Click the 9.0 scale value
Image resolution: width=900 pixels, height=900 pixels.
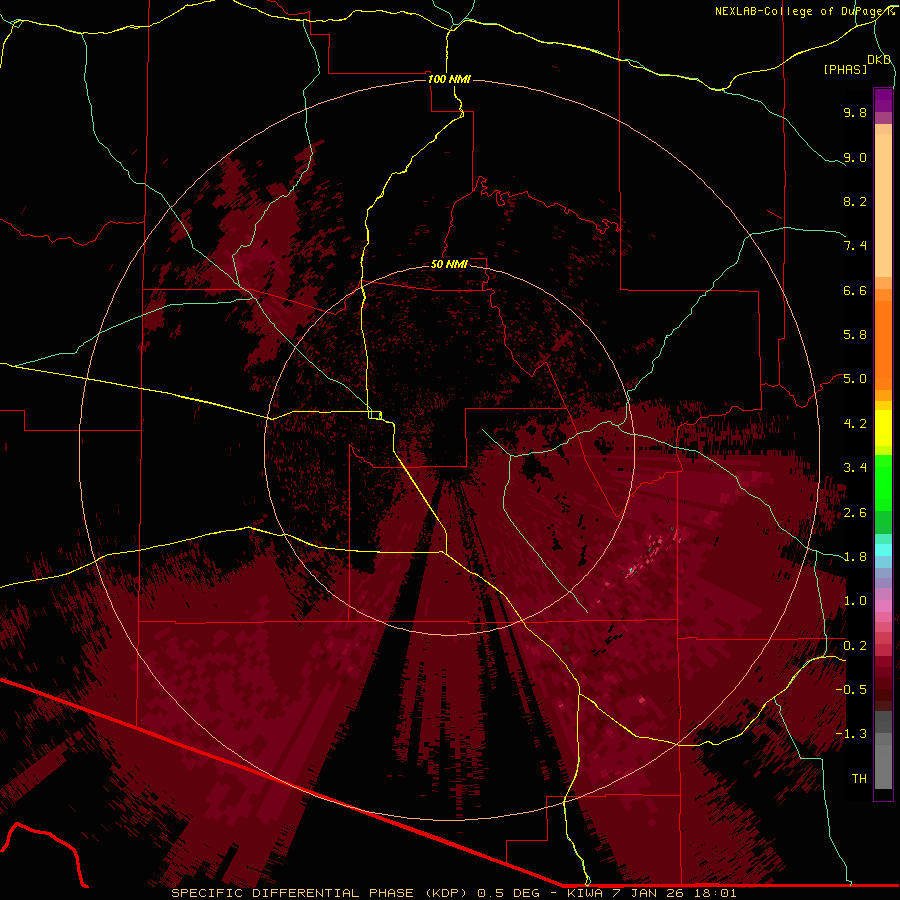(x=855, y=157)
